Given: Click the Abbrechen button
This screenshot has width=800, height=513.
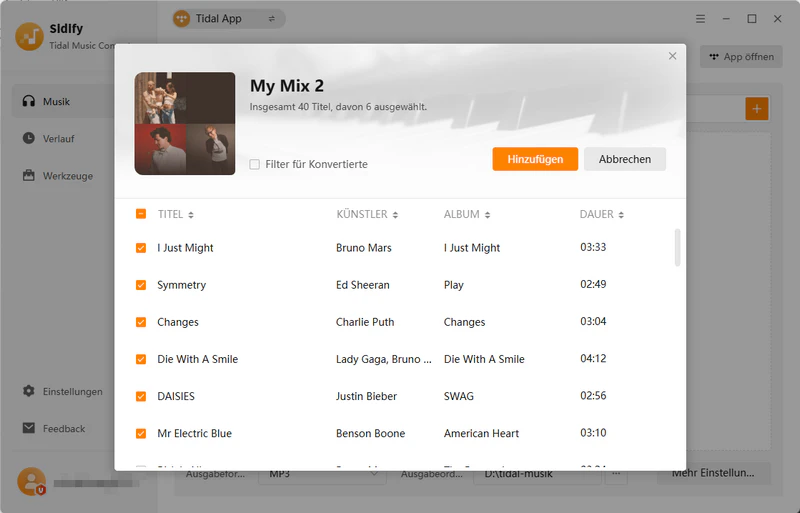Looking at the screenshot, I should (x=624, y=159).
